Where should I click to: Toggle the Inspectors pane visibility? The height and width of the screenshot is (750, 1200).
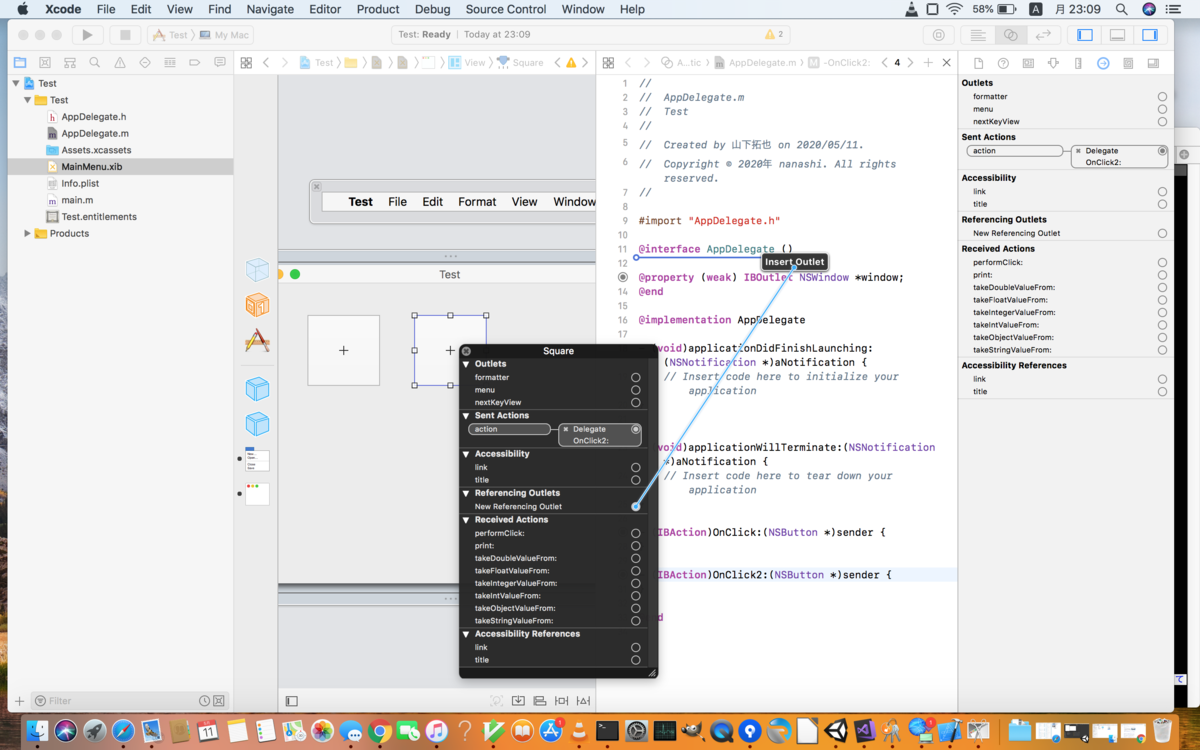pos(1150,35)
